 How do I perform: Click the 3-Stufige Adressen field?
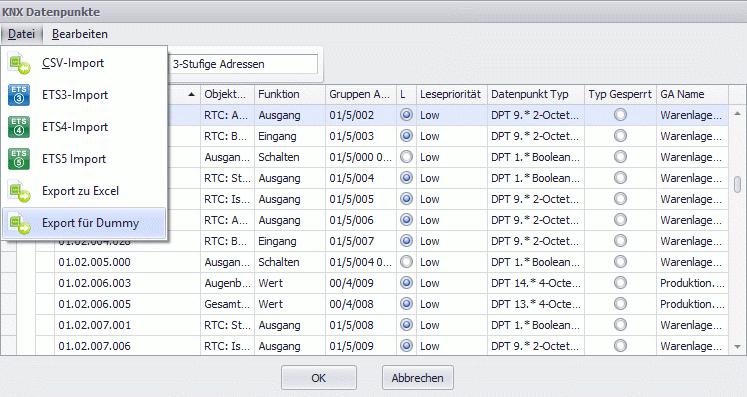[x=243, y=64]
